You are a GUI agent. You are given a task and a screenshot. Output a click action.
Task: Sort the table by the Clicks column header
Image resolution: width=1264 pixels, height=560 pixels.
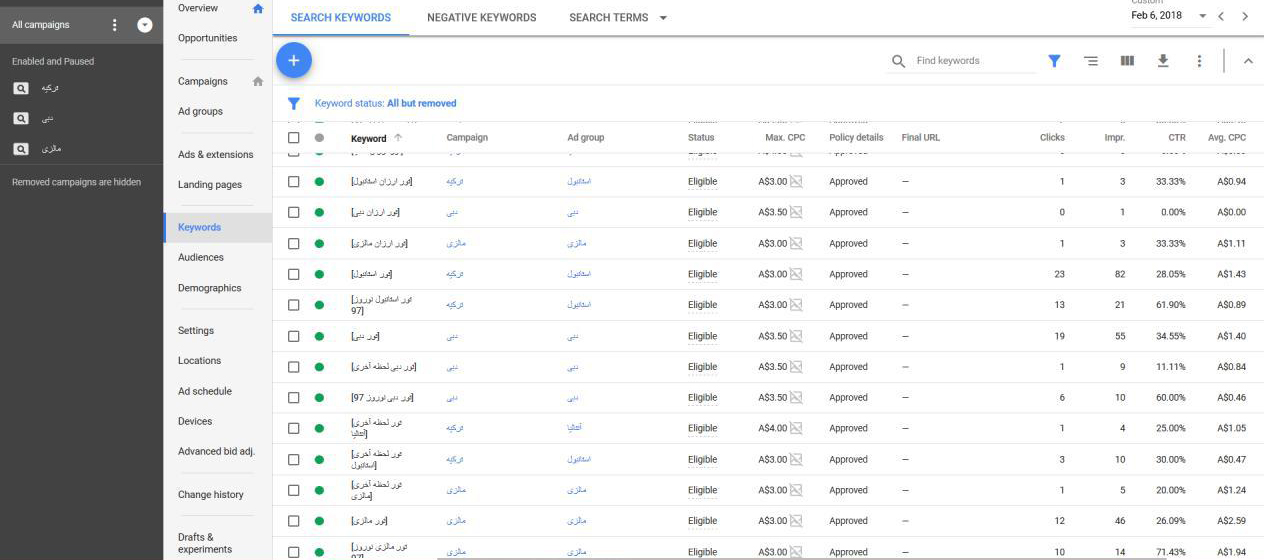tap(1052, 138)
